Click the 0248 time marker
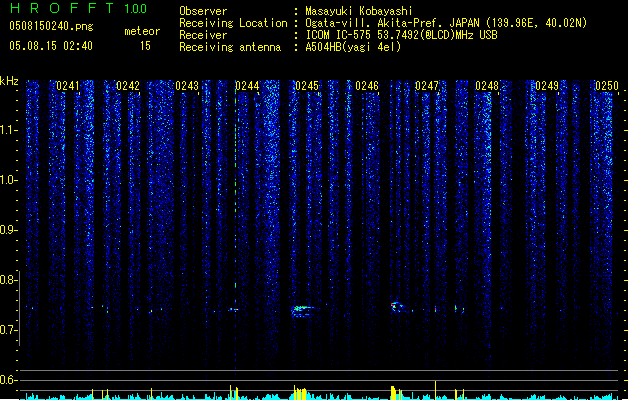This screenshot has height=400, width=629. (x=487, y=86)
